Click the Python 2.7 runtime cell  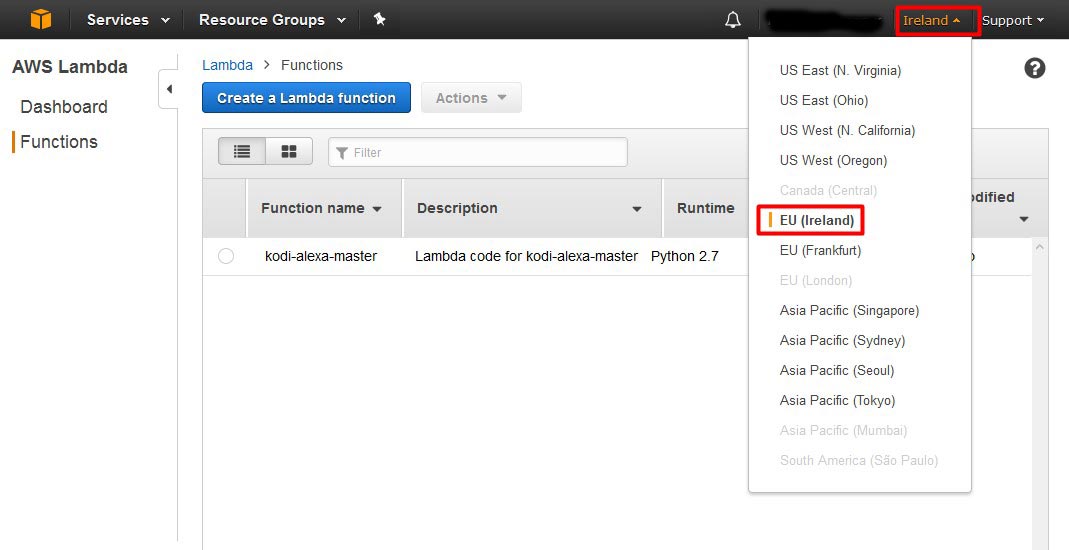click(x=684, y=256)
